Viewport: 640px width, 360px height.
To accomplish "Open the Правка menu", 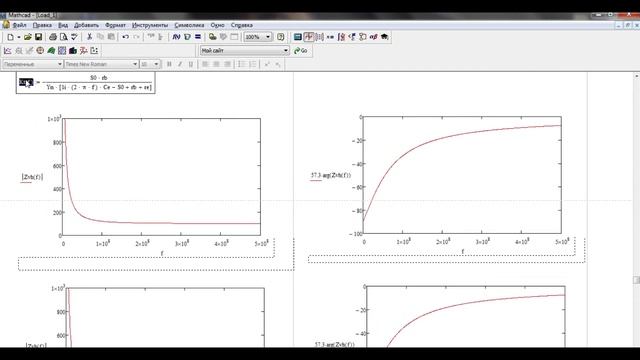I will (x=42, y=25).
